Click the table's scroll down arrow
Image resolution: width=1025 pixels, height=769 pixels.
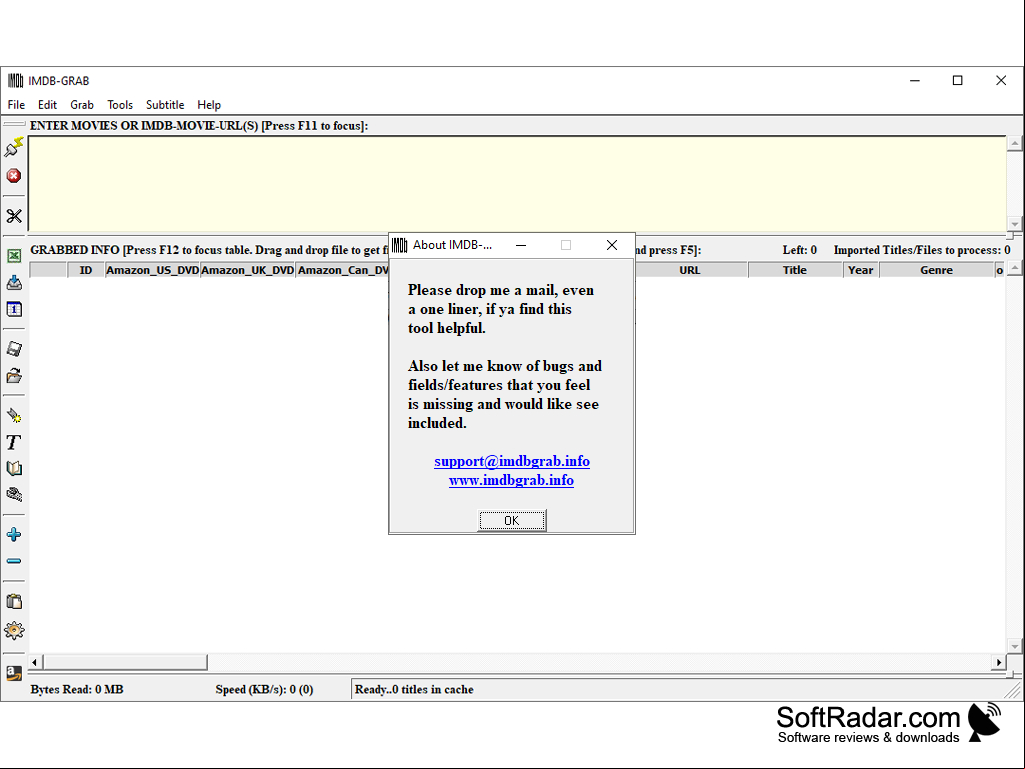1015,646
